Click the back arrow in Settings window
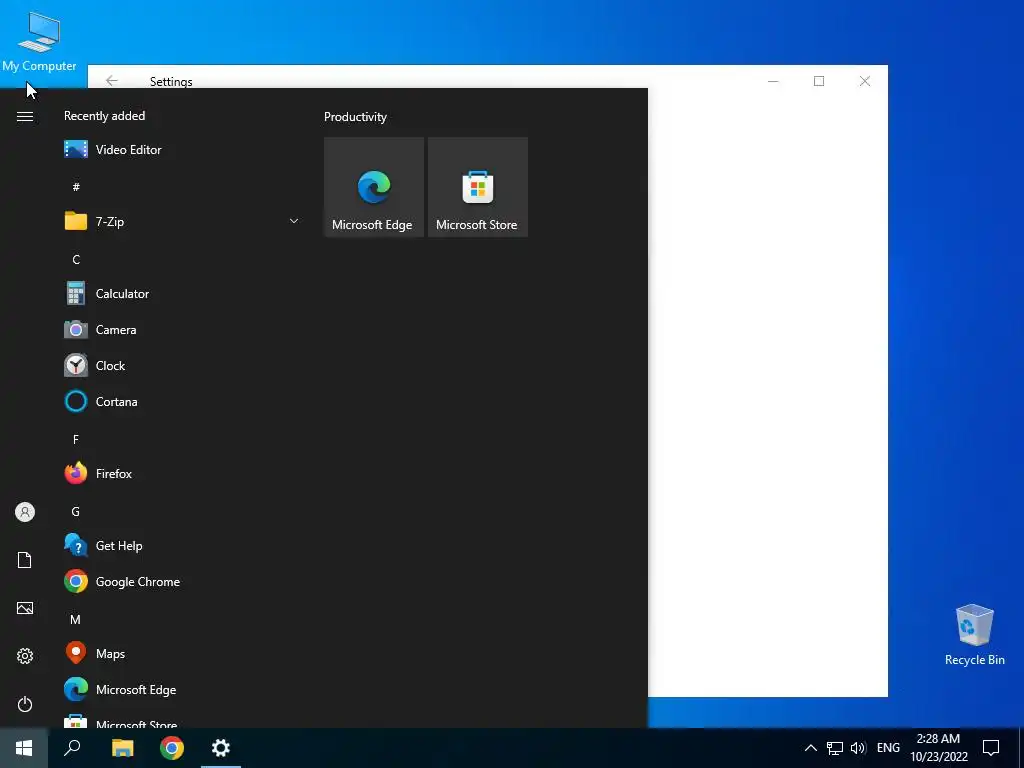This screenshot has width=1024, height=768. coord(112,80)
